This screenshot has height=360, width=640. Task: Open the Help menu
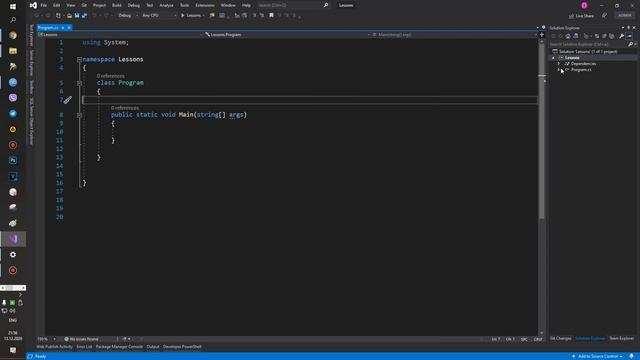[x=246, y=5]
